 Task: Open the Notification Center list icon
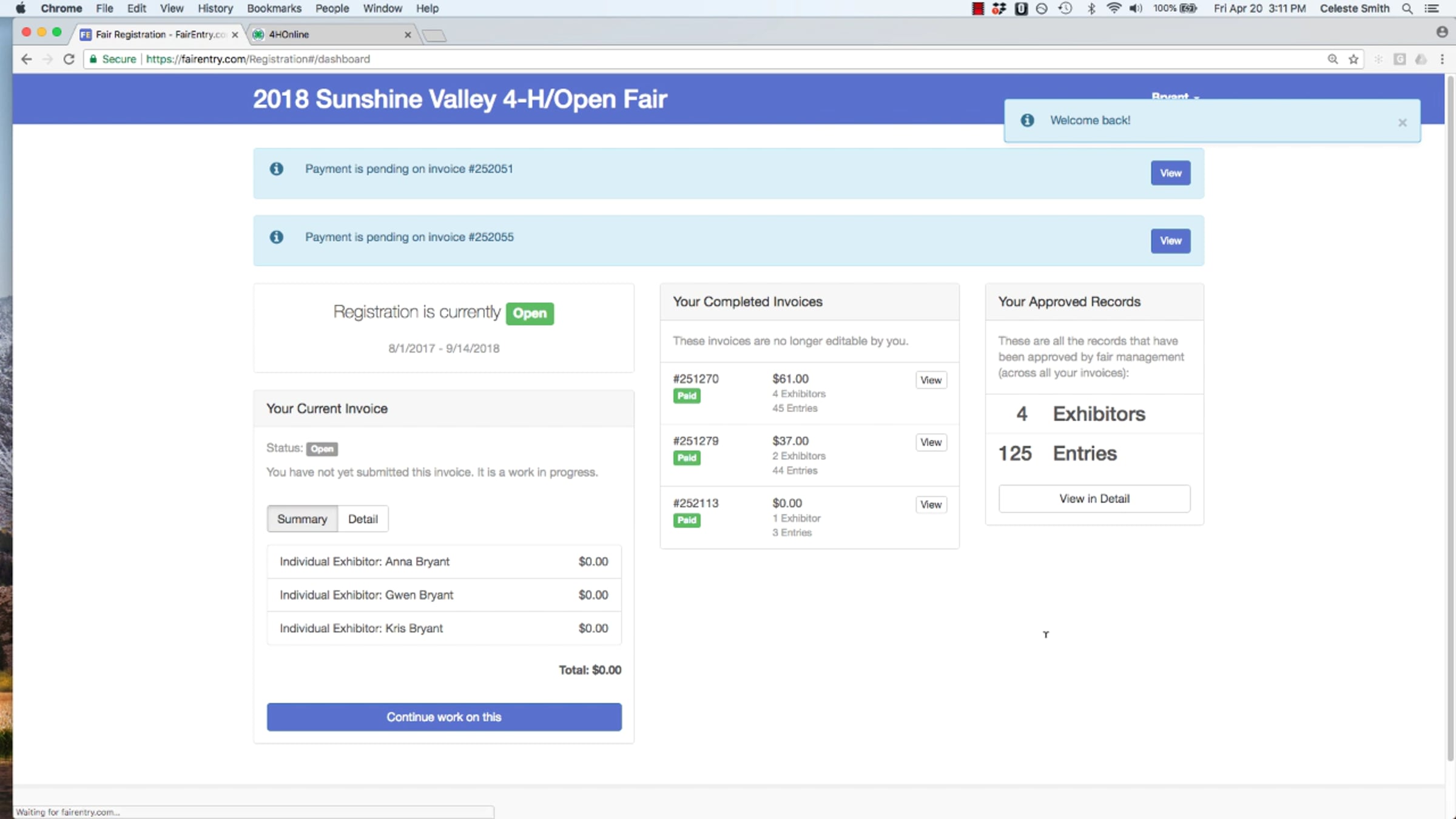coord(1432,8)
